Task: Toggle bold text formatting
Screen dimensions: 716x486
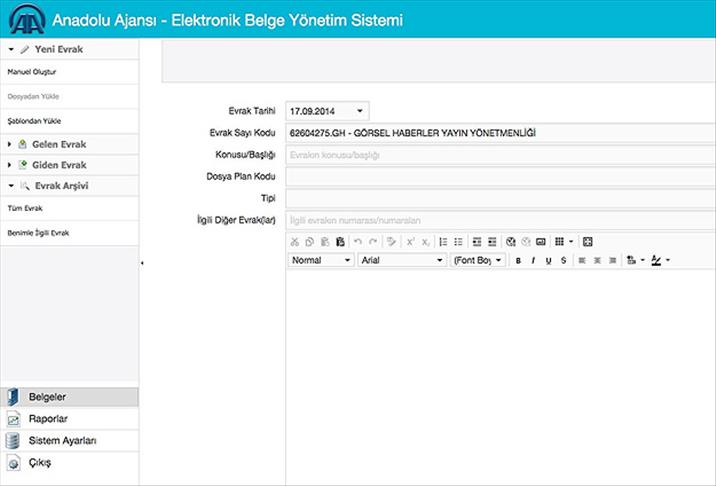Action: 518,260
